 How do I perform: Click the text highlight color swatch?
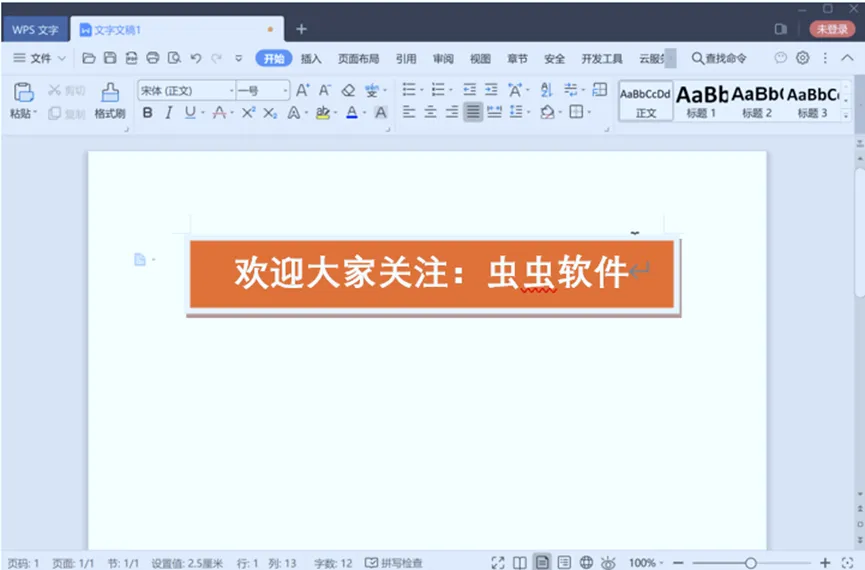coord(323,113)
